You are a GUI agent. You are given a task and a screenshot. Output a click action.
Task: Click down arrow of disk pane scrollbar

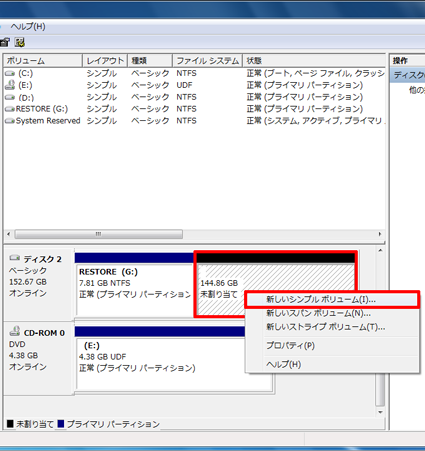[380, 412]
